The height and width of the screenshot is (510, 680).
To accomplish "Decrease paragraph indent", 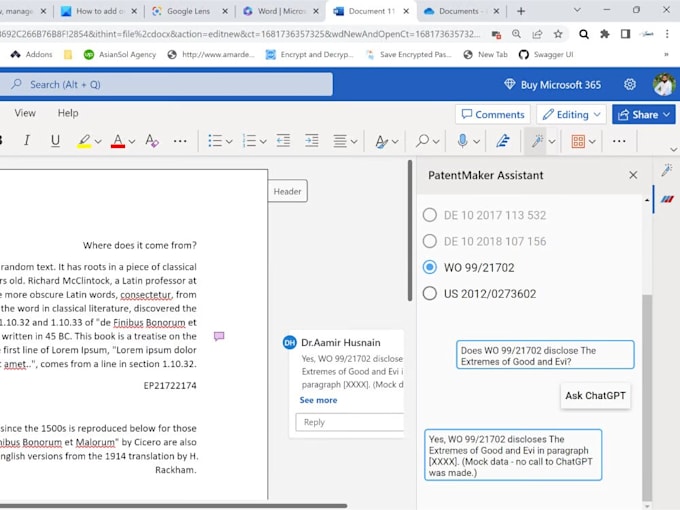I will [283, 141].
